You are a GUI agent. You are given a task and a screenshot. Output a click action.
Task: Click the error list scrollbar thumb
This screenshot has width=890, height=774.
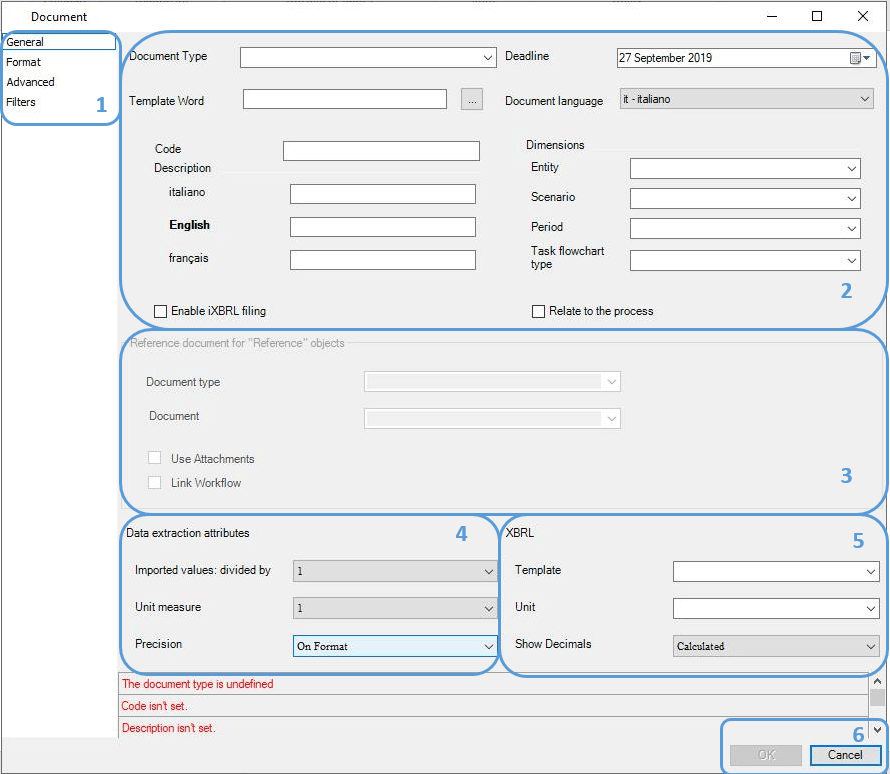point(878,697)
